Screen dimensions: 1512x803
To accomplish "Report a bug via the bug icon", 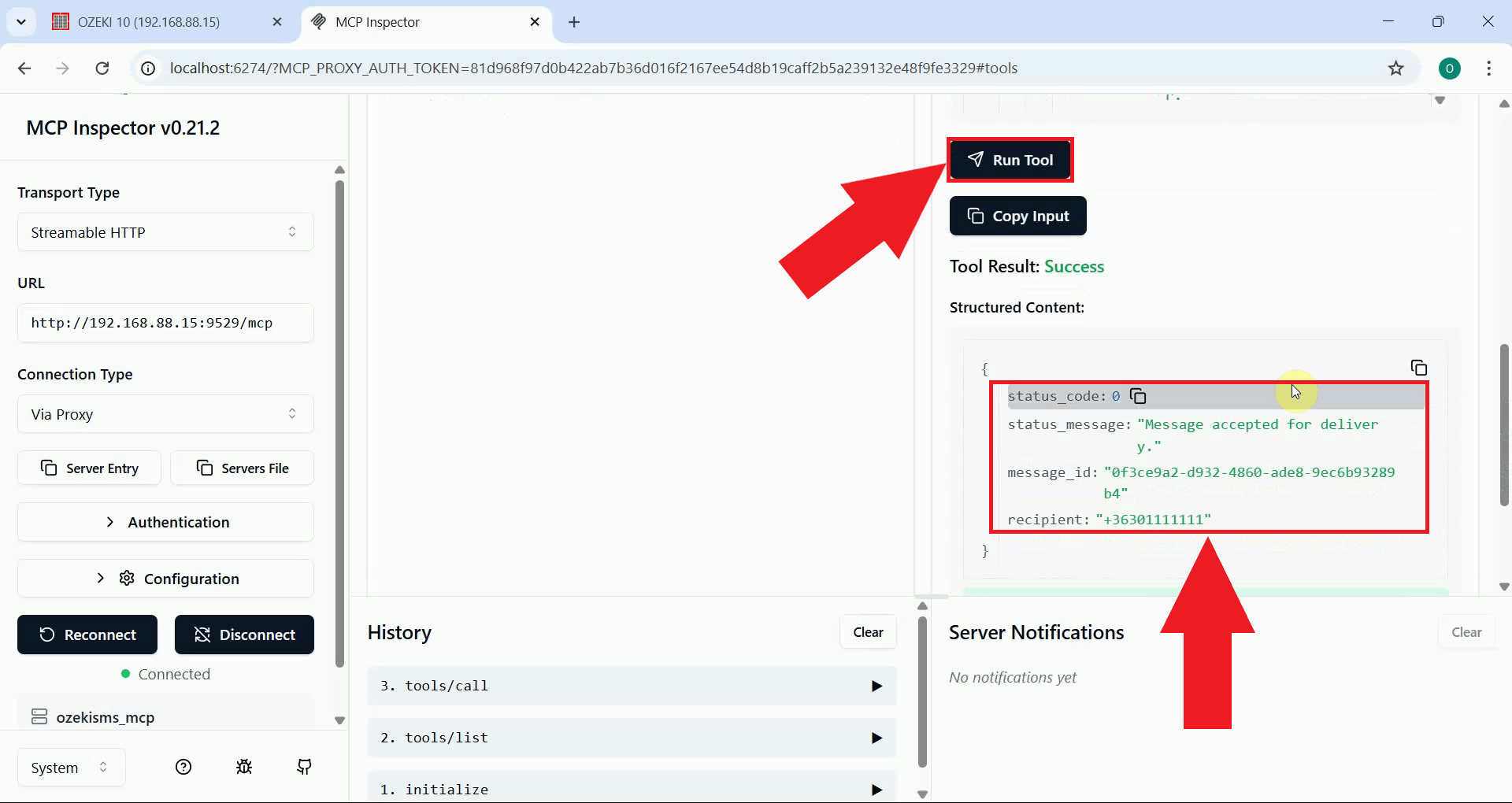I will click(243, 767).
